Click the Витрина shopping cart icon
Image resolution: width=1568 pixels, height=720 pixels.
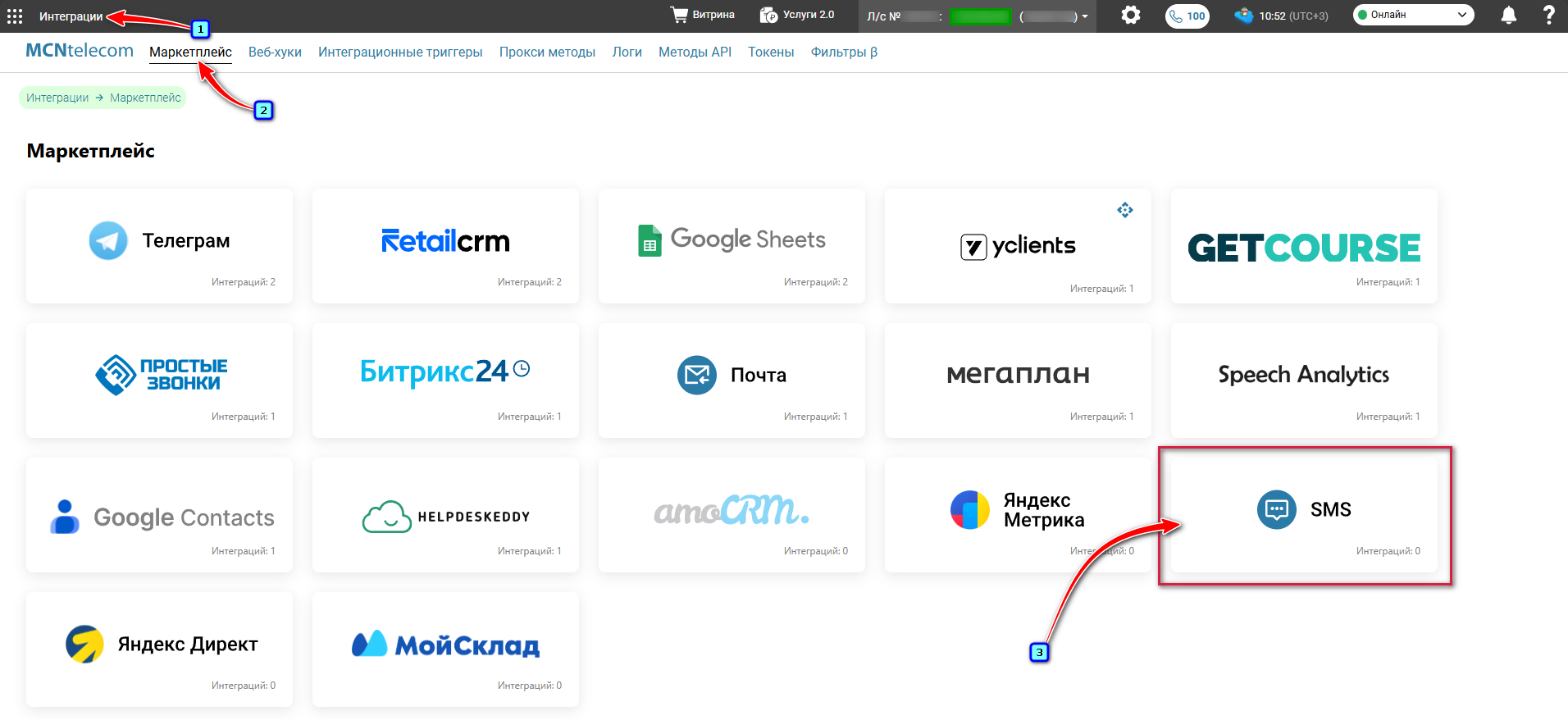679,15
